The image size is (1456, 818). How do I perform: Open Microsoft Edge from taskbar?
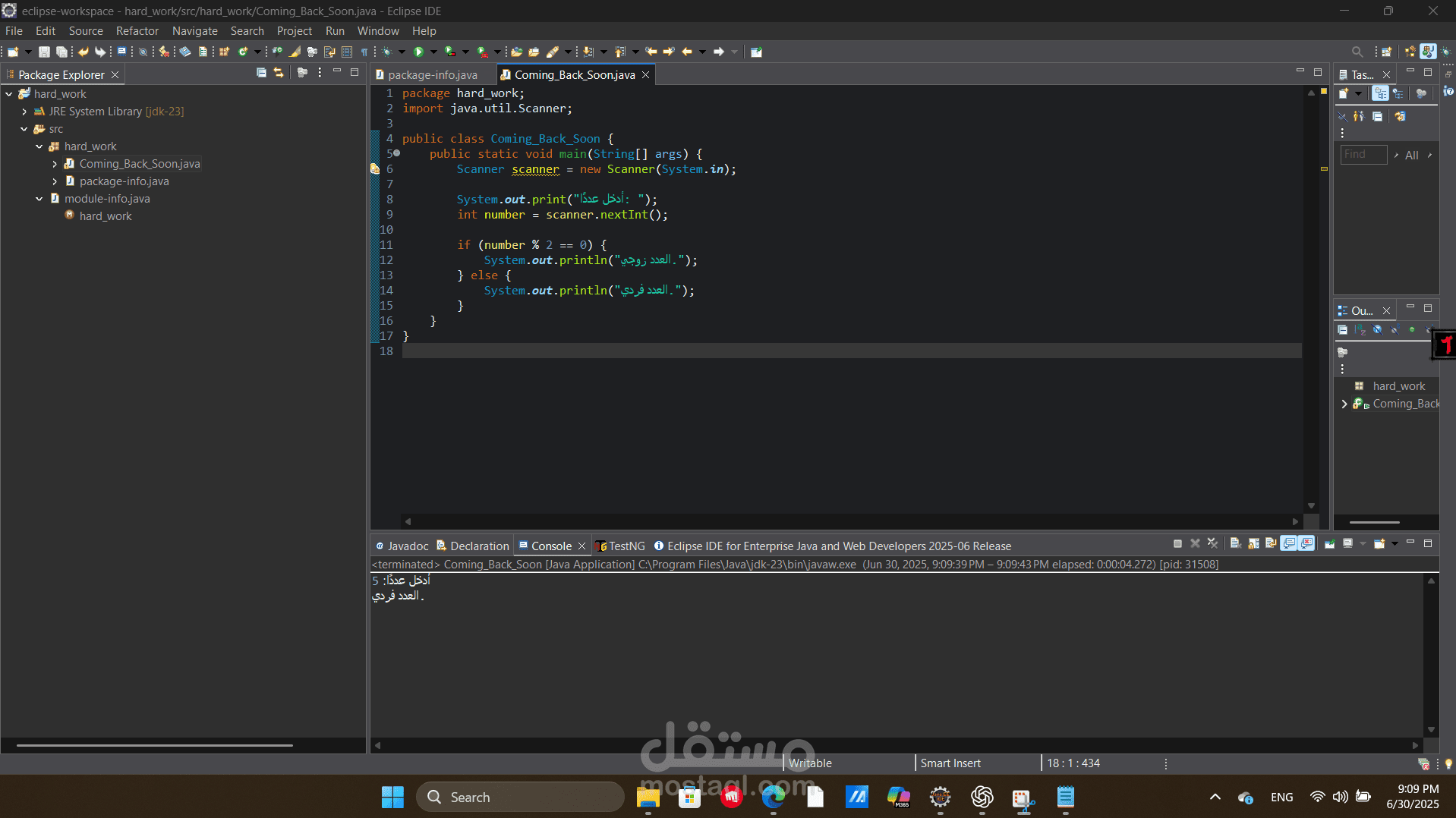pos(773,797)
